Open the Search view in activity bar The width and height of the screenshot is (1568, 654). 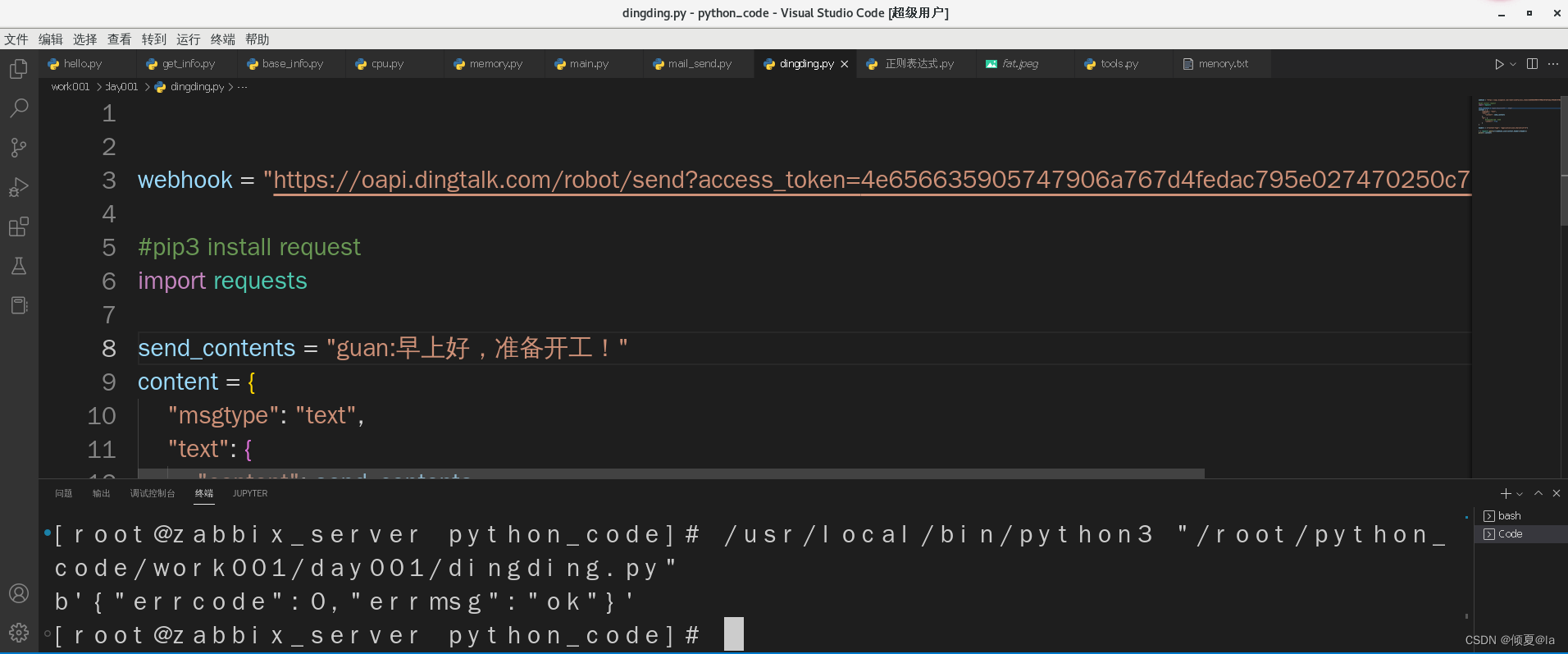19,107
